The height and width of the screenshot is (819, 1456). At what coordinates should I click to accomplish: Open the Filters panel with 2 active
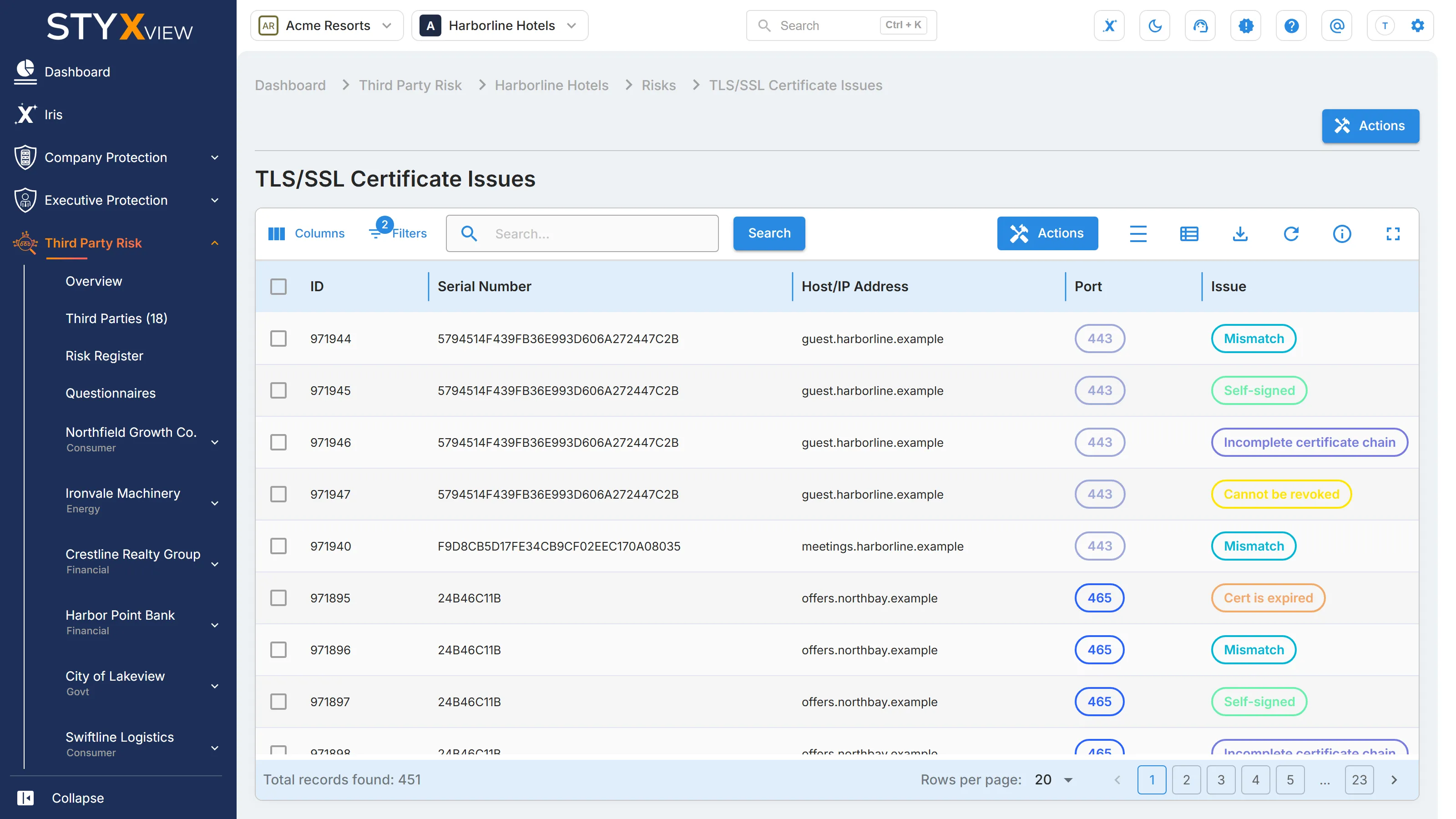pos(398,232)
